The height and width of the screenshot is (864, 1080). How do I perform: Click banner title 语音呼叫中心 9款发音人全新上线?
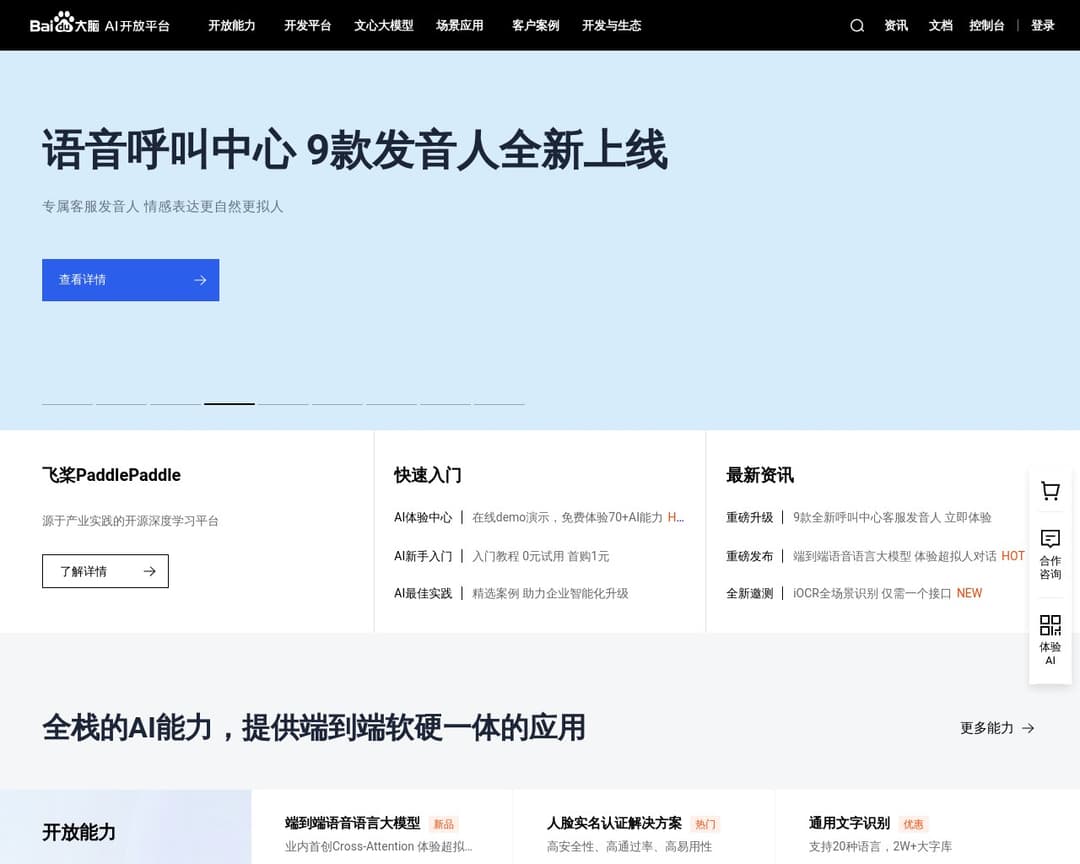pos(355,150)
